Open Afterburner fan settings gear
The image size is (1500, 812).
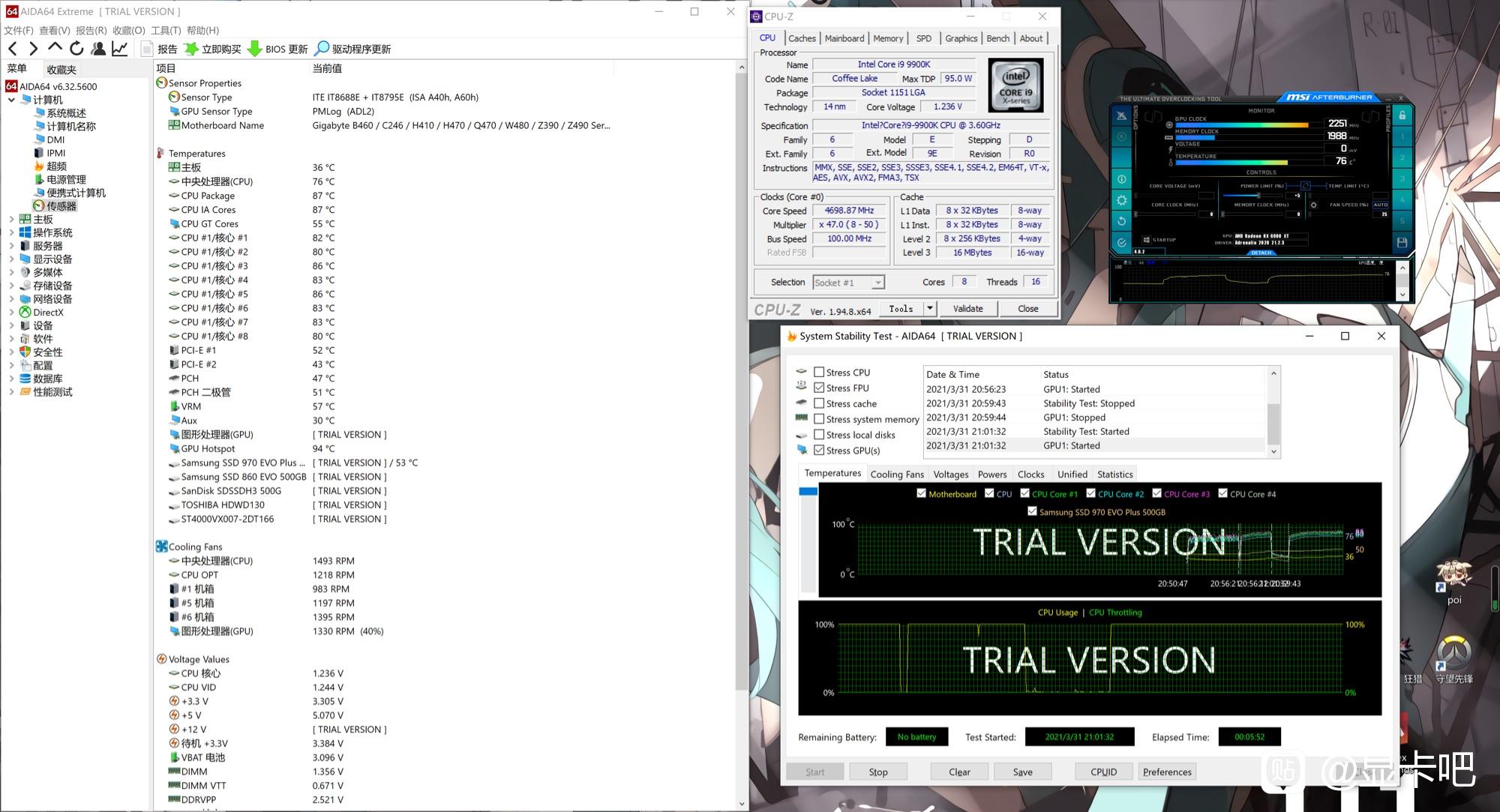[1313, 205]
